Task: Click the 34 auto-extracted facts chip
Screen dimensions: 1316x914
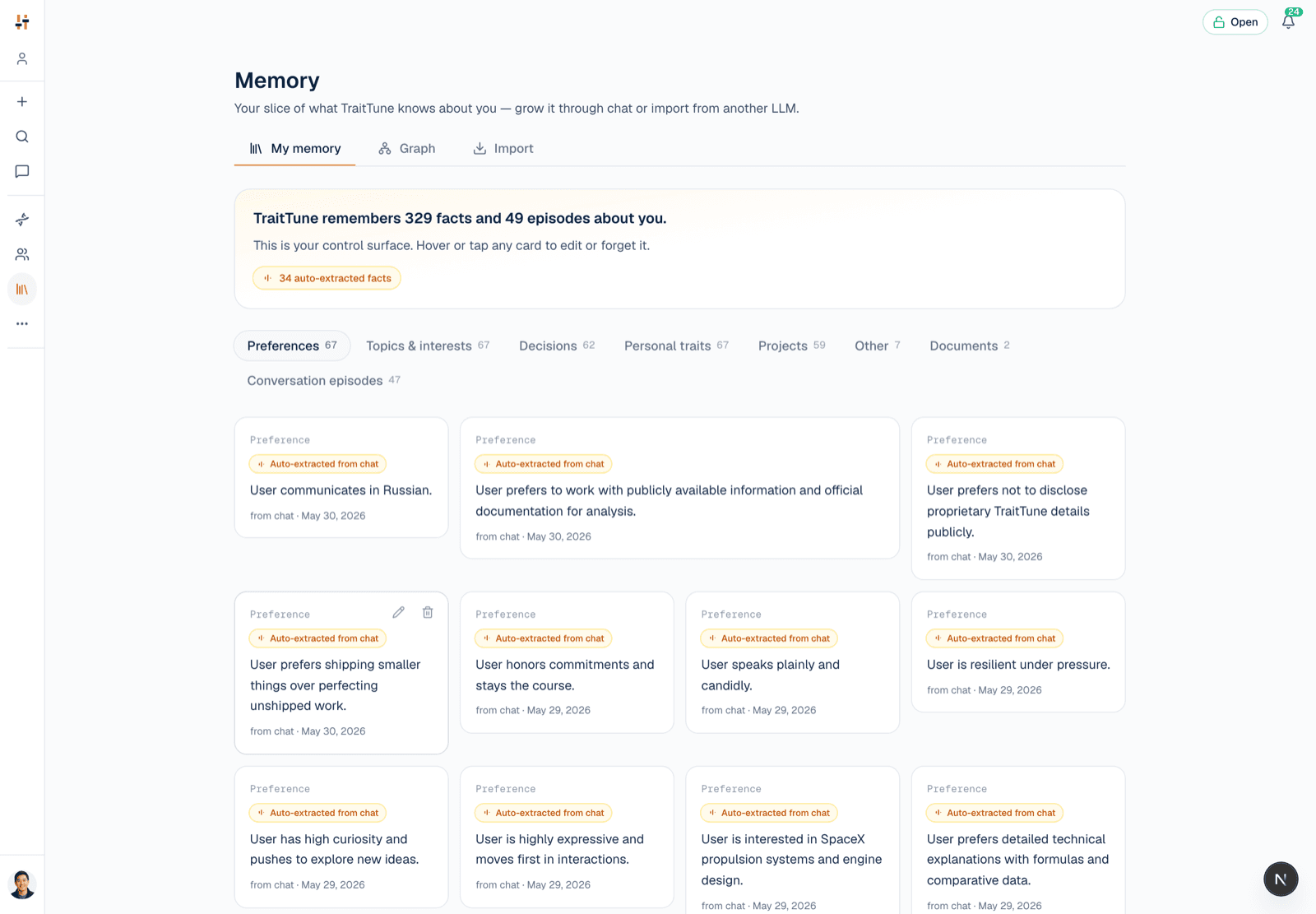Action: tap(327, 278)
